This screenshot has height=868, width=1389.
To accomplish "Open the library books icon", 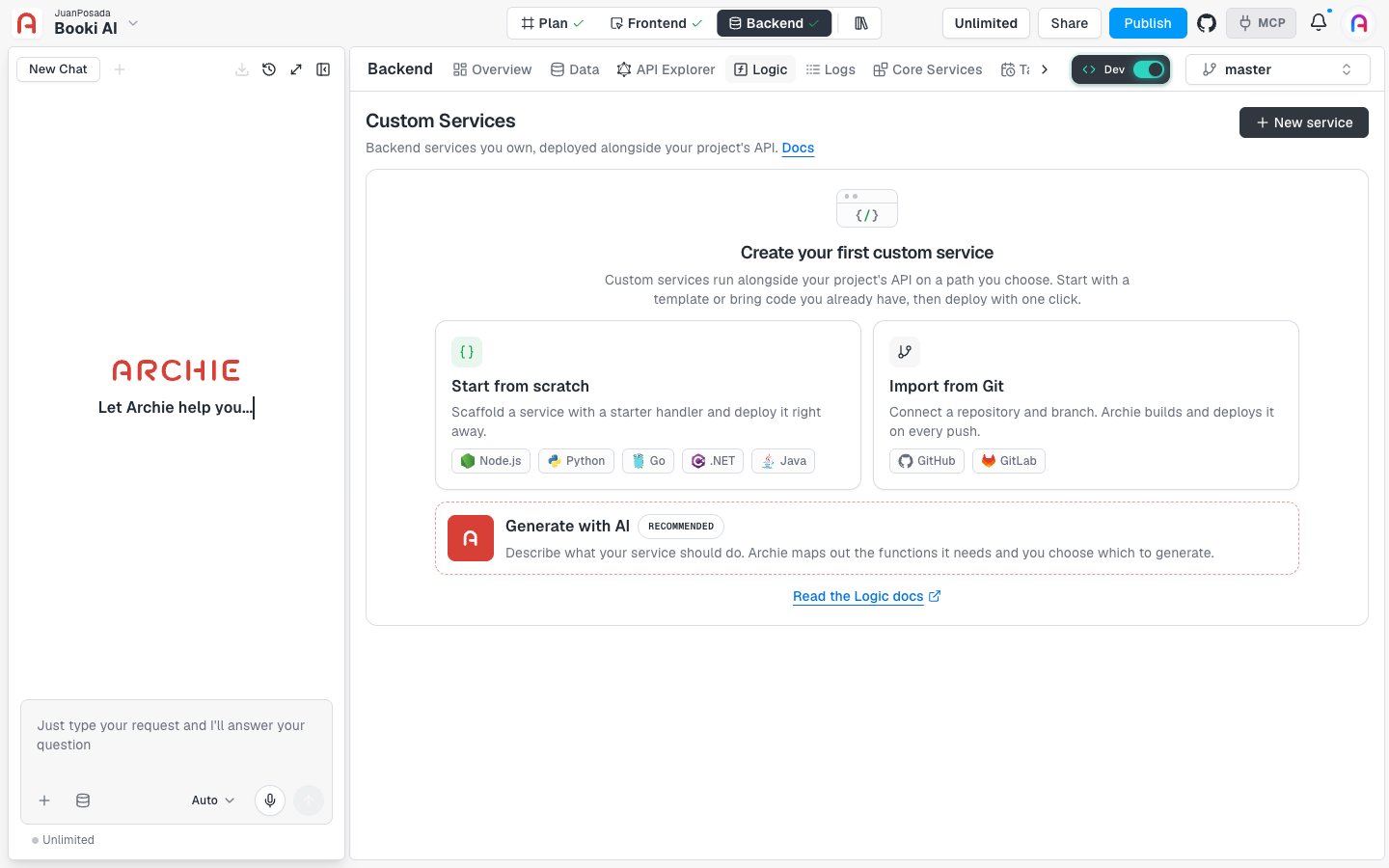I will [860, 23].
